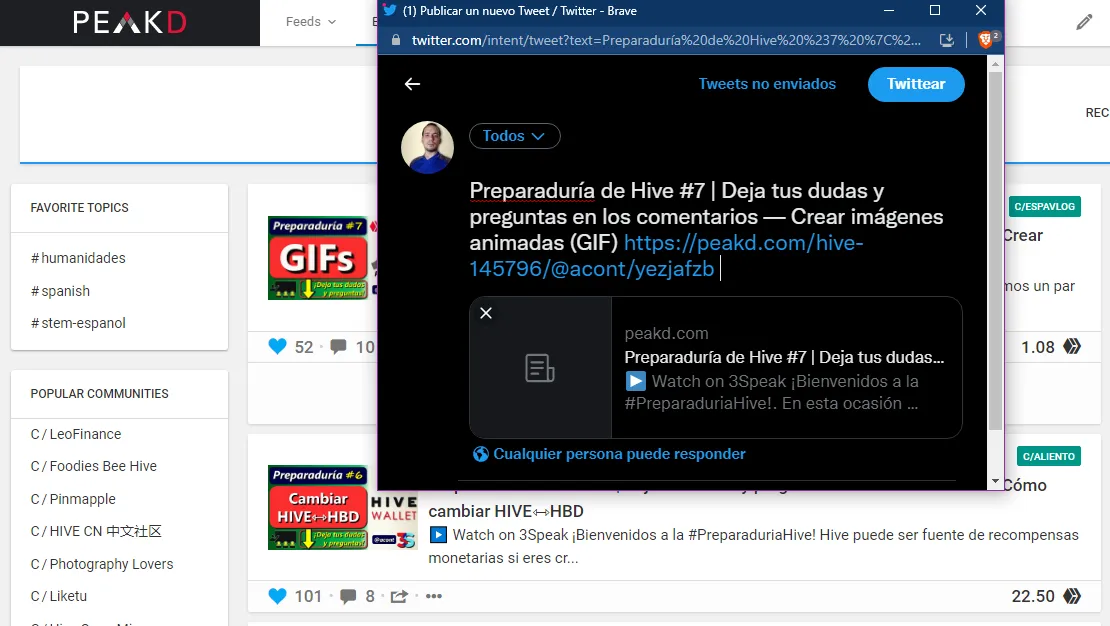Minimize the Twitter popup window

pos(889,10)
